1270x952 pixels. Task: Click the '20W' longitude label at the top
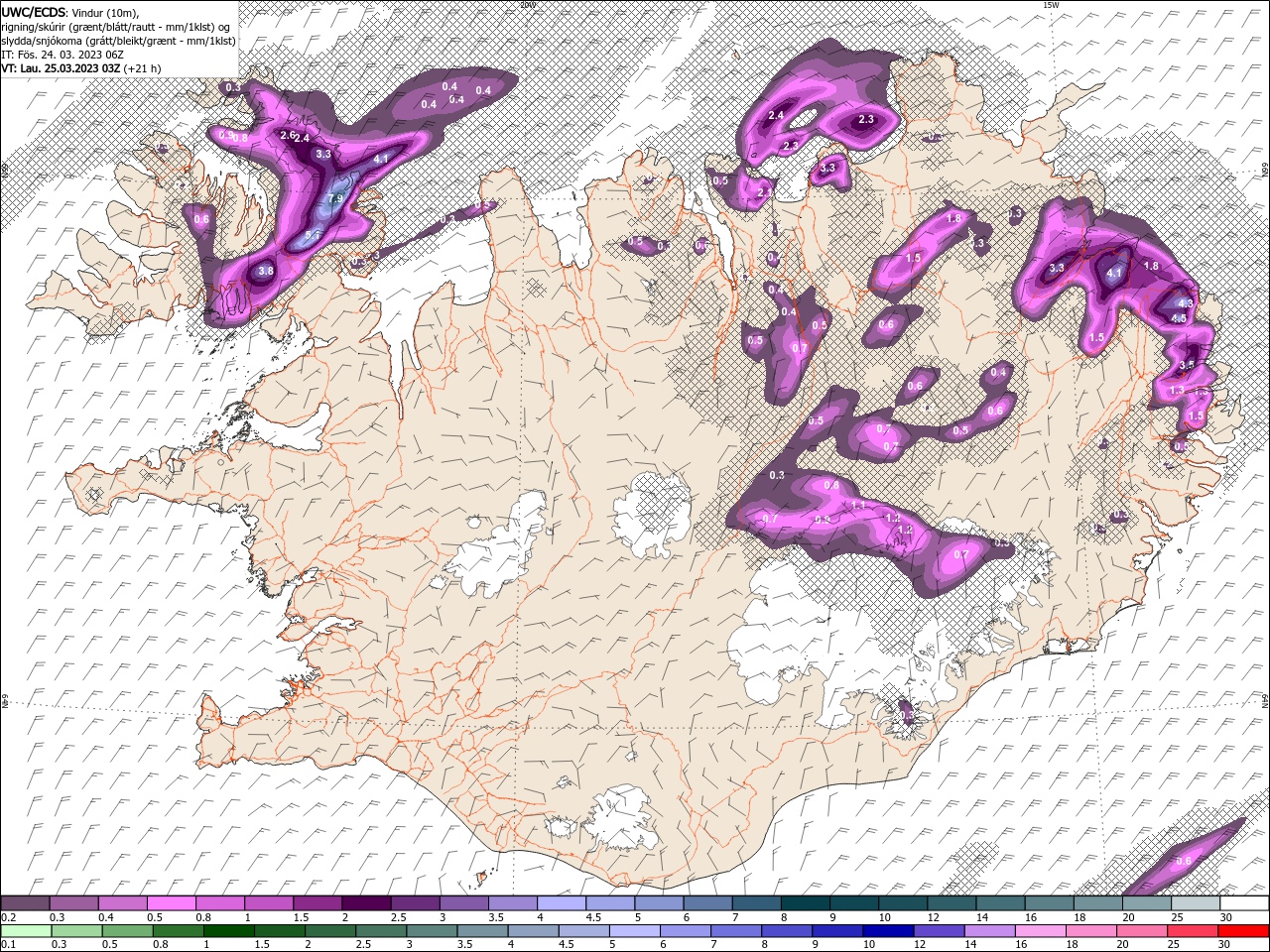(528, 5)
